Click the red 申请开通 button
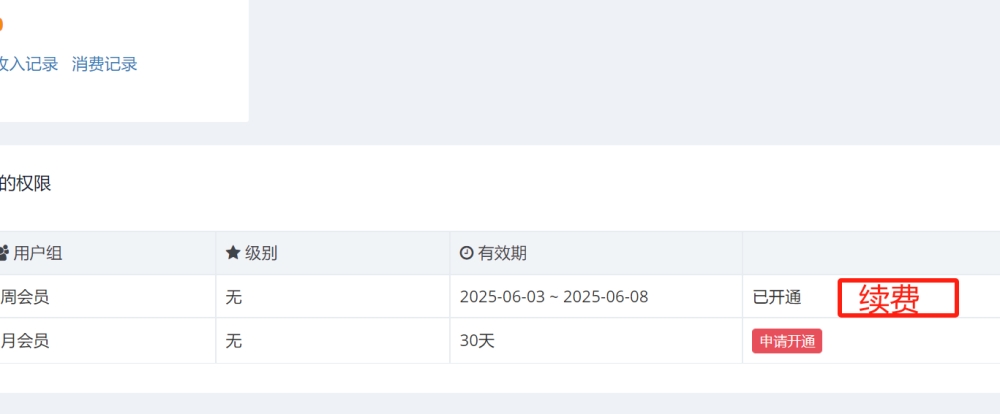This screenshot has height=414, width=1000. [787, 341]
